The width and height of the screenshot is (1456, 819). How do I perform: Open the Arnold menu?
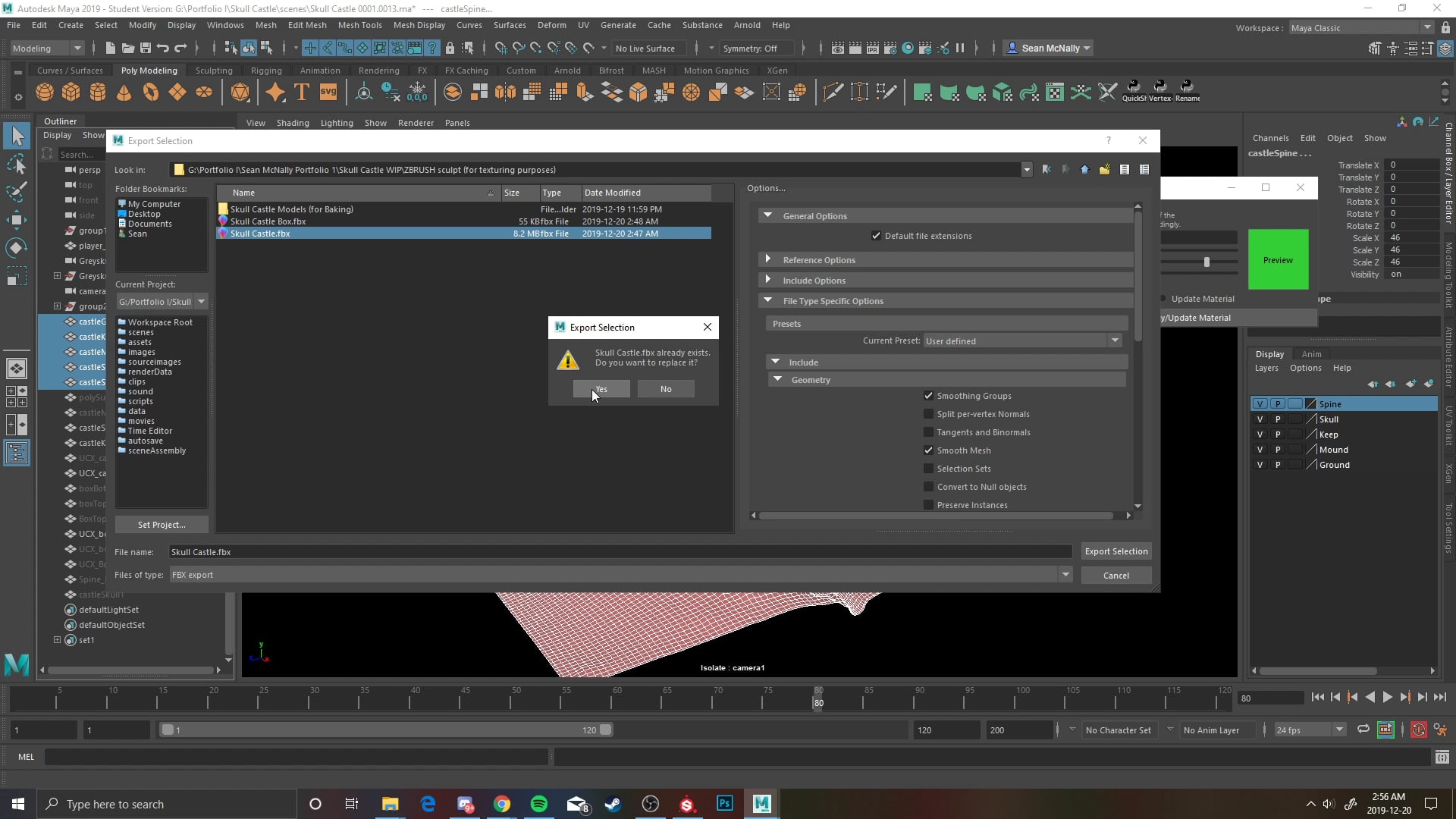(746, 25)
